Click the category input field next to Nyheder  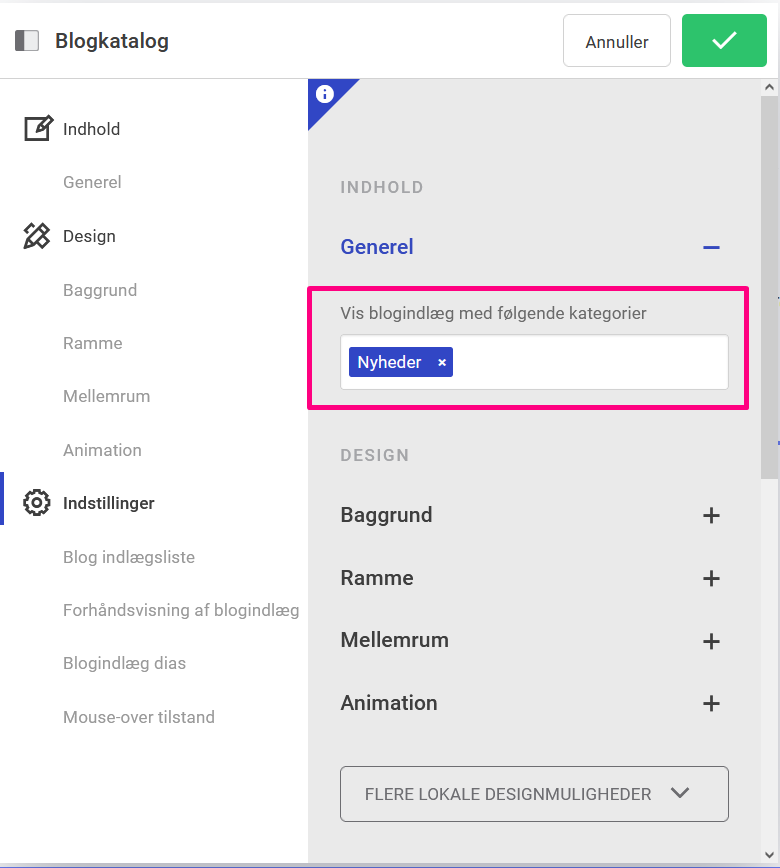point(590,363)
